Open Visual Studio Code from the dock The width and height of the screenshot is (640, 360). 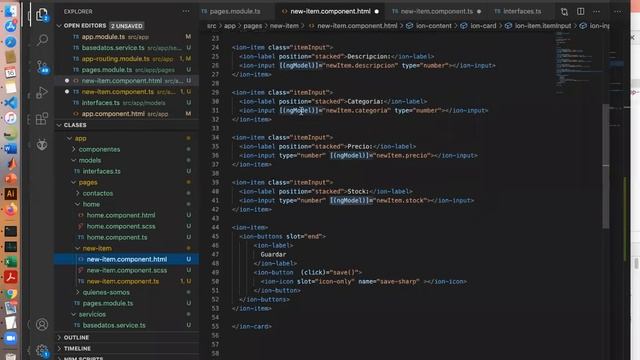pyautogui.click(x=11, y=102)
